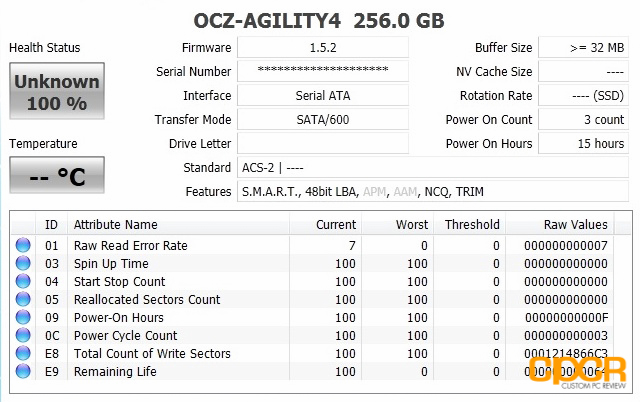
Task: Click the status orb beside Start Stop Count
Action: click(x=23, y=281)
